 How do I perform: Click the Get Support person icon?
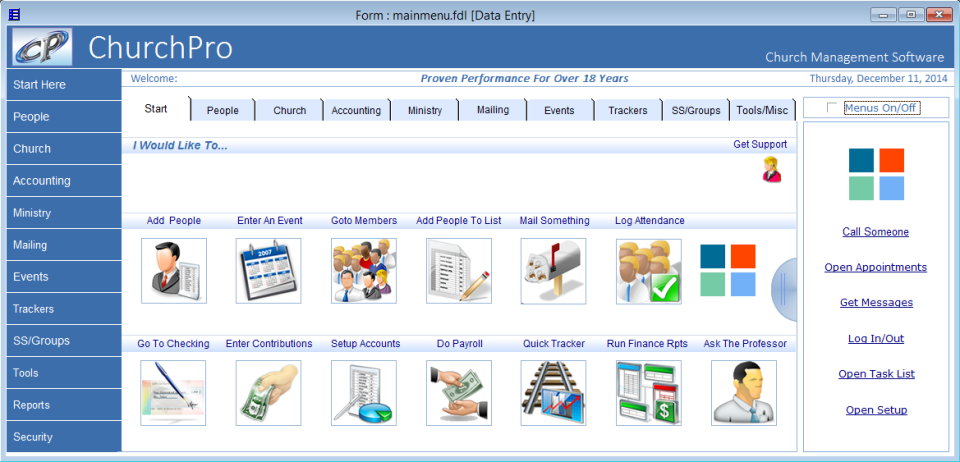coord(771,170)
